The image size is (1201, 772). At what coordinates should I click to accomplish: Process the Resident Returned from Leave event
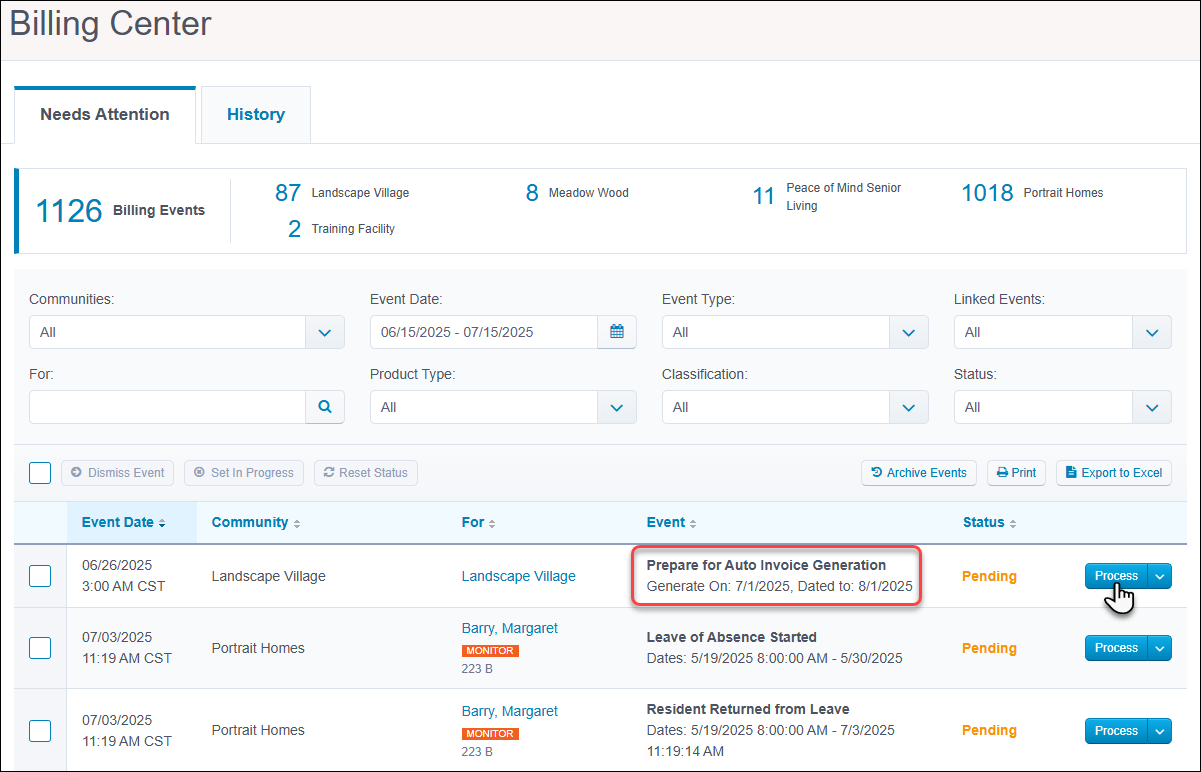(x=1116, y=731)
